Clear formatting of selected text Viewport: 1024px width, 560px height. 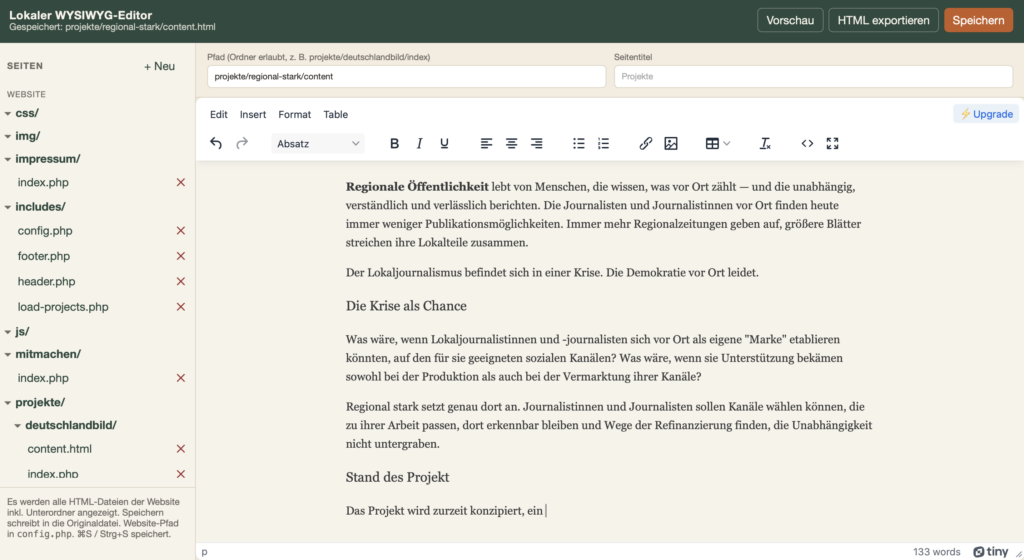(x=765, y=144)
